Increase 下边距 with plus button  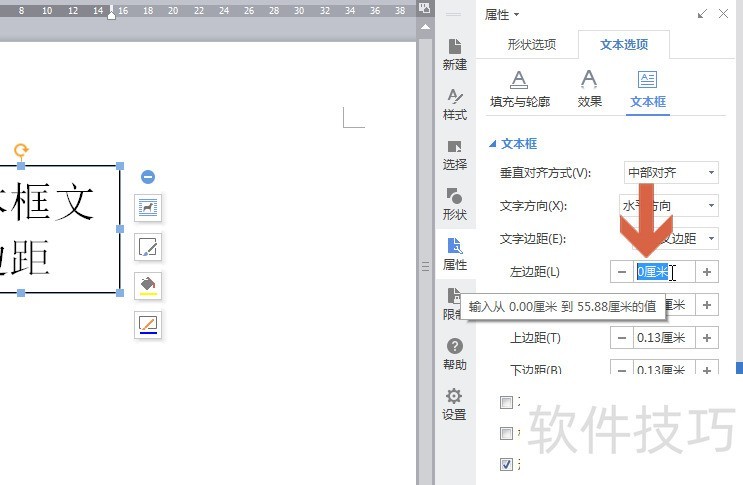pyautogui.click(x=707, y=368)
